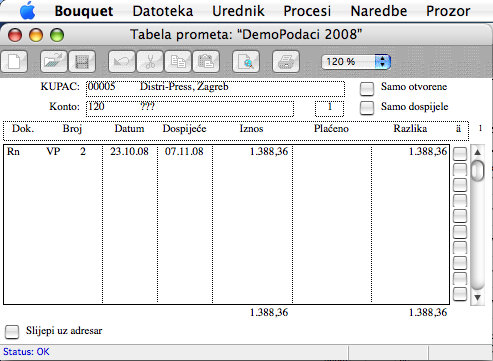Open the Urednik menu
Image resolution: width=493 pixels, height=361 pixels.
238,11
